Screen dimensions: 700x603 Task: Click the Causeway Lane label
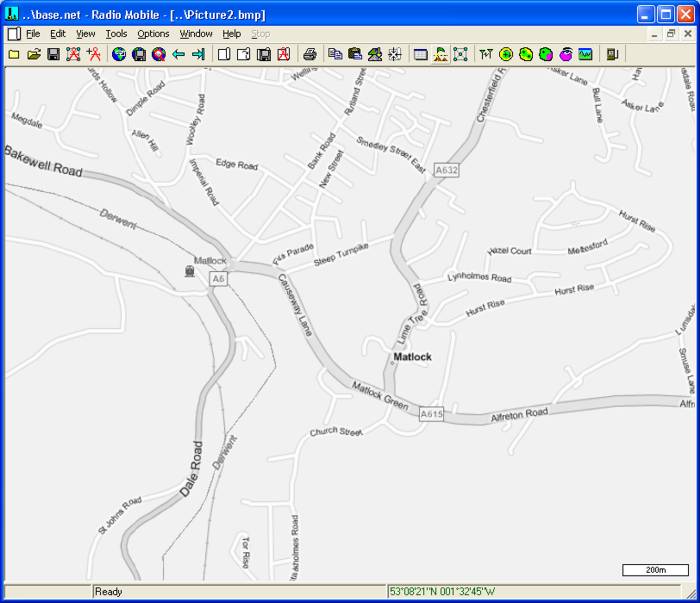(x=295, y=305)
